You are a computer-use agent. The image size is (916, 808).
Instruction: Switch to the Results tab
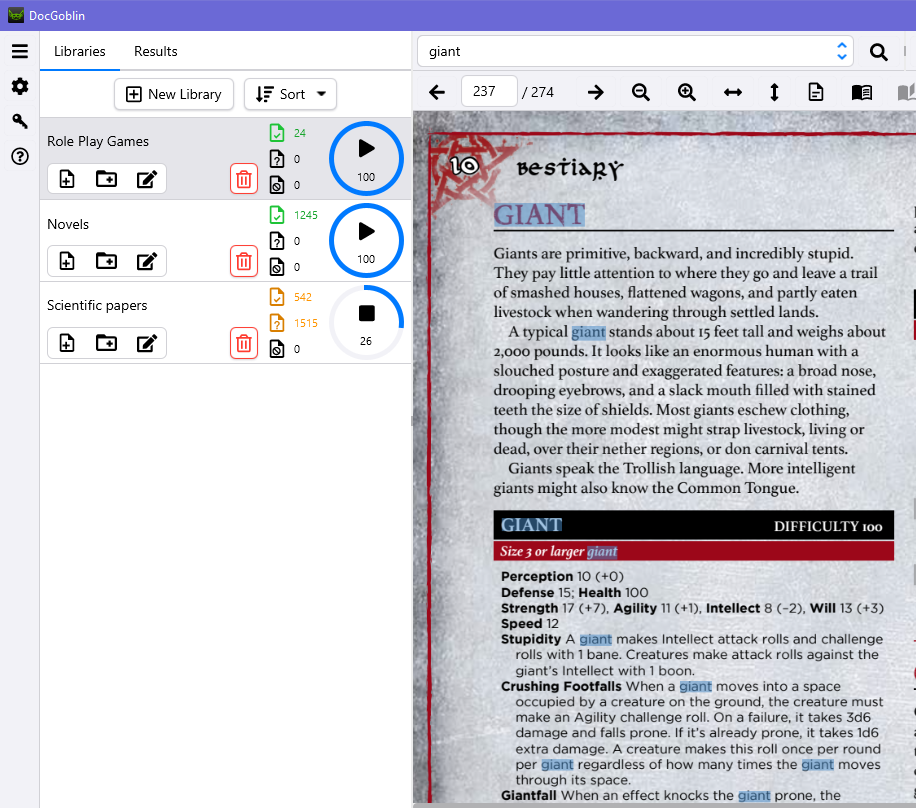pos(155,51)
